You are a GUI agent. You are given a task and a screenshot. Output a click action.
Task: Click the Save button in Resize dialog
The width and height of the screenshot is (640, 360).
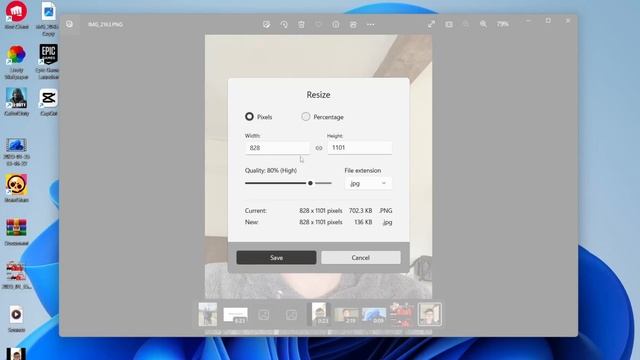(276, 258)
